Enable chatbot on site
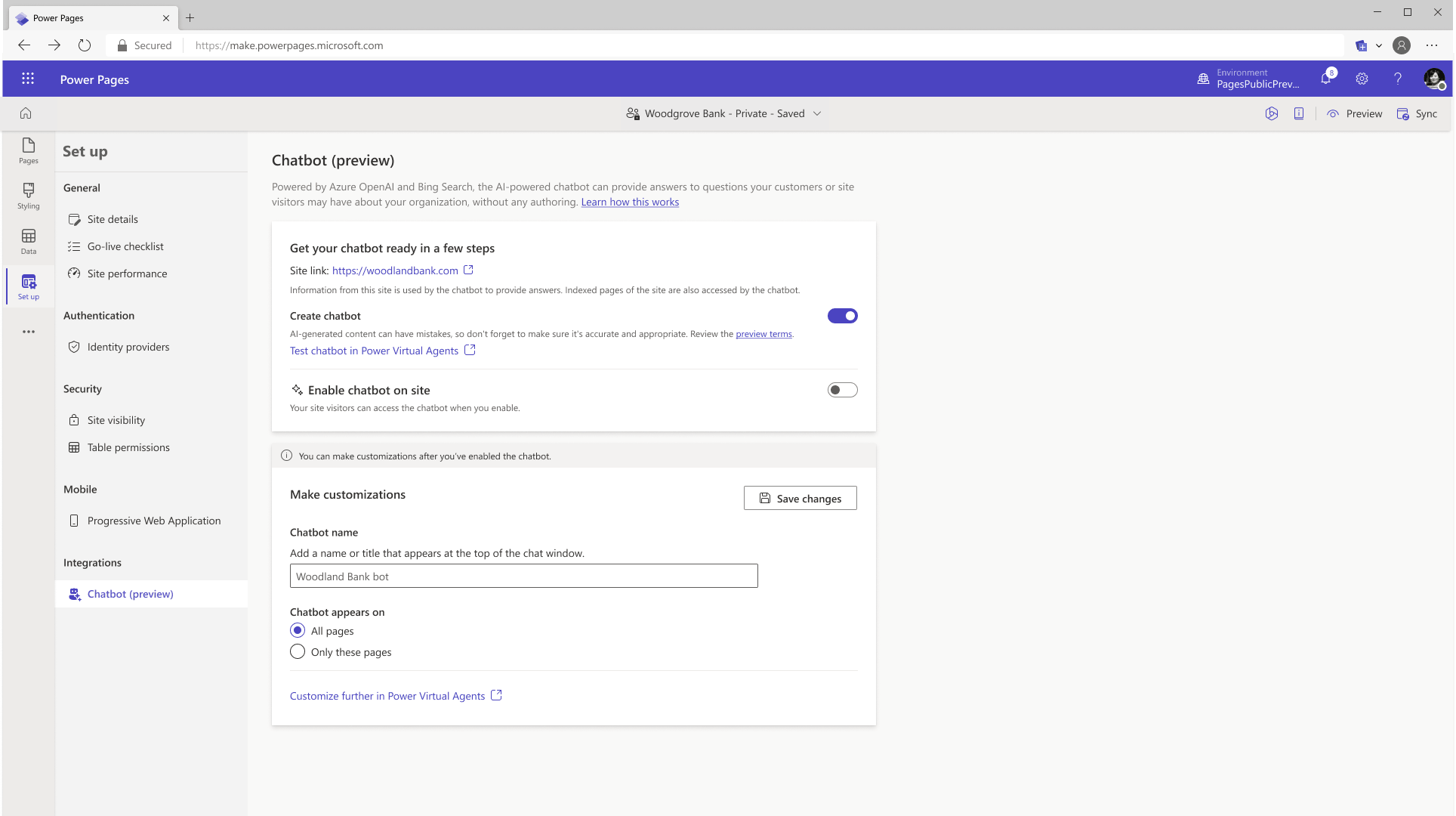This screenshot has width=1456, height=816. pos(842,389)
